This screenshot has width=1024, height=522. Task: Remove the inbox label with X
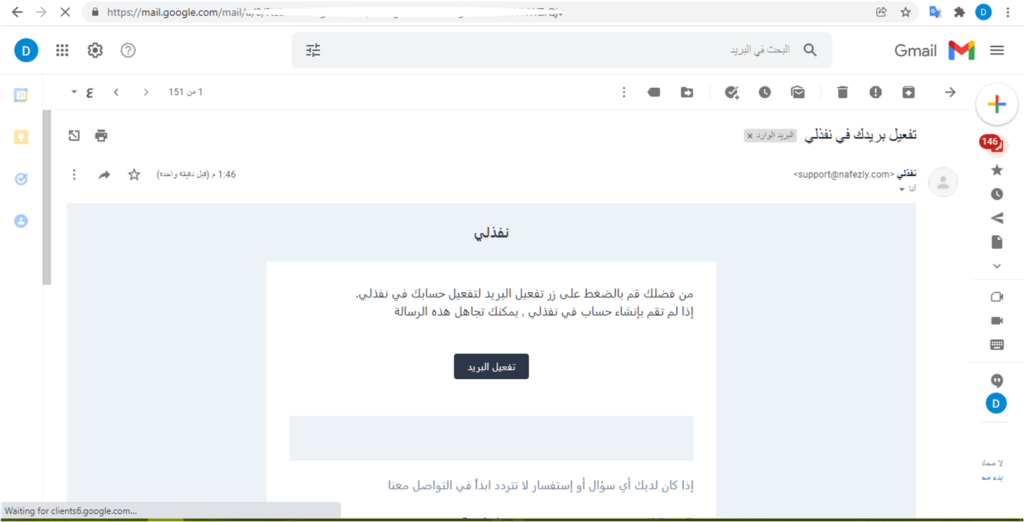pyautogui.click(x=750, y=136)
